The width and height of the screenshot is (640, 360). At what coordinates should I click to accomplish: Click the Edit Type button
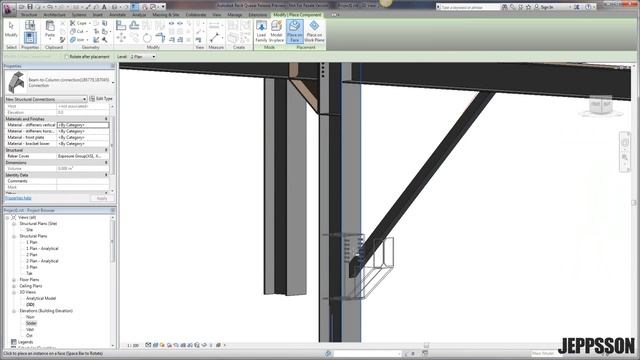(101, 99)
